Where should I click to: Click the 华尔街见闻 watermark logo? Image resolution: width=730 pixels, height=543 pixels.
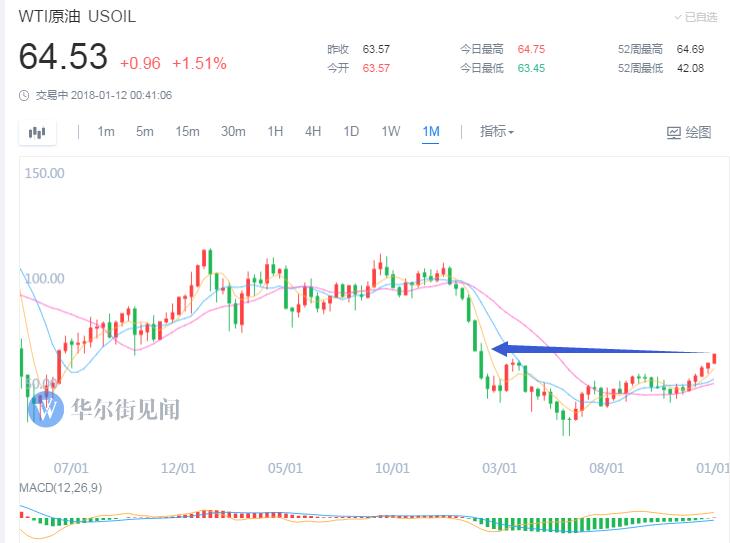pyautogui.click(x=46, y=408)
